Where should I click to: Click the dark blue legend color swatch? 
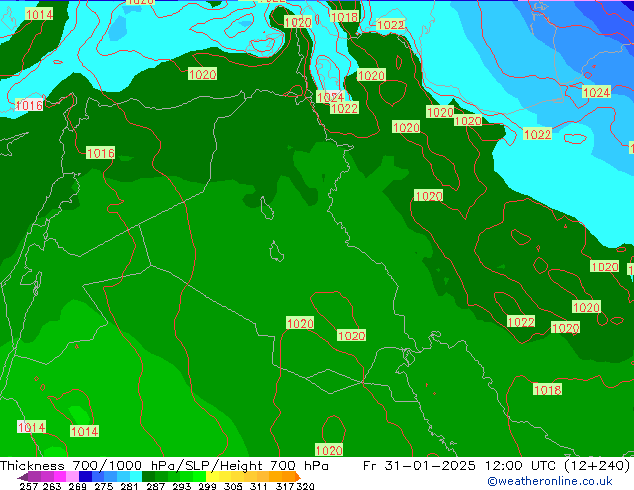[85, 477]
